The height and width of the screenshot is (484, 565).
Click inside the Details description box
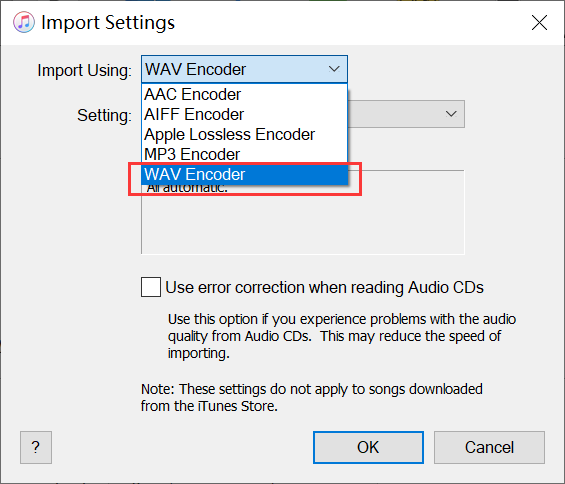coord(303,220)
